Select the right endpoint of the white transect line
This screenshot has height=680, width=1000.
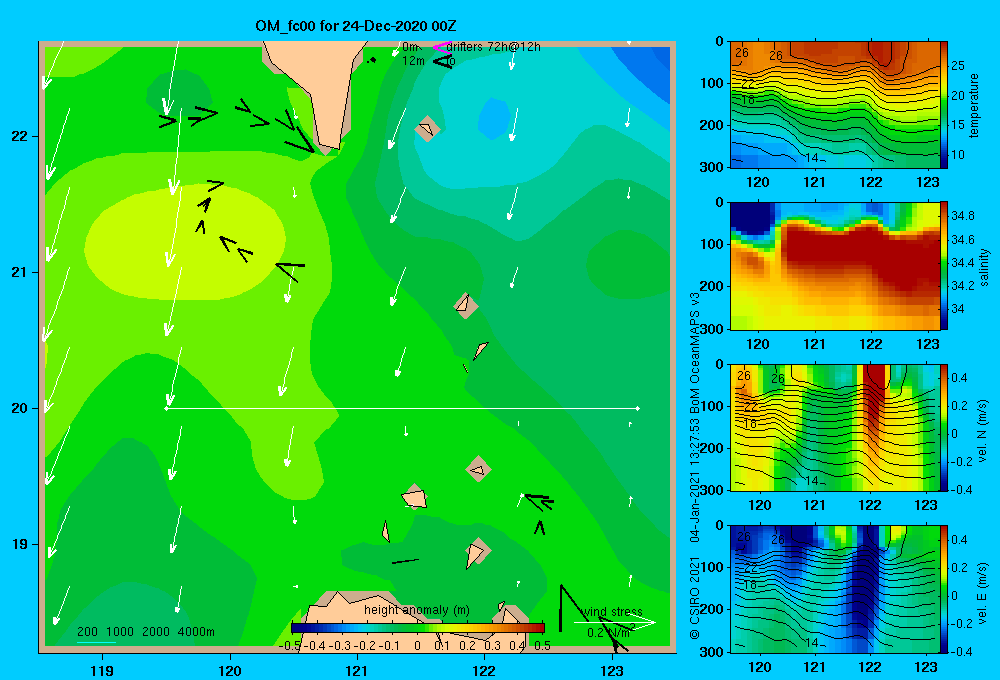[x=638, y=408]
